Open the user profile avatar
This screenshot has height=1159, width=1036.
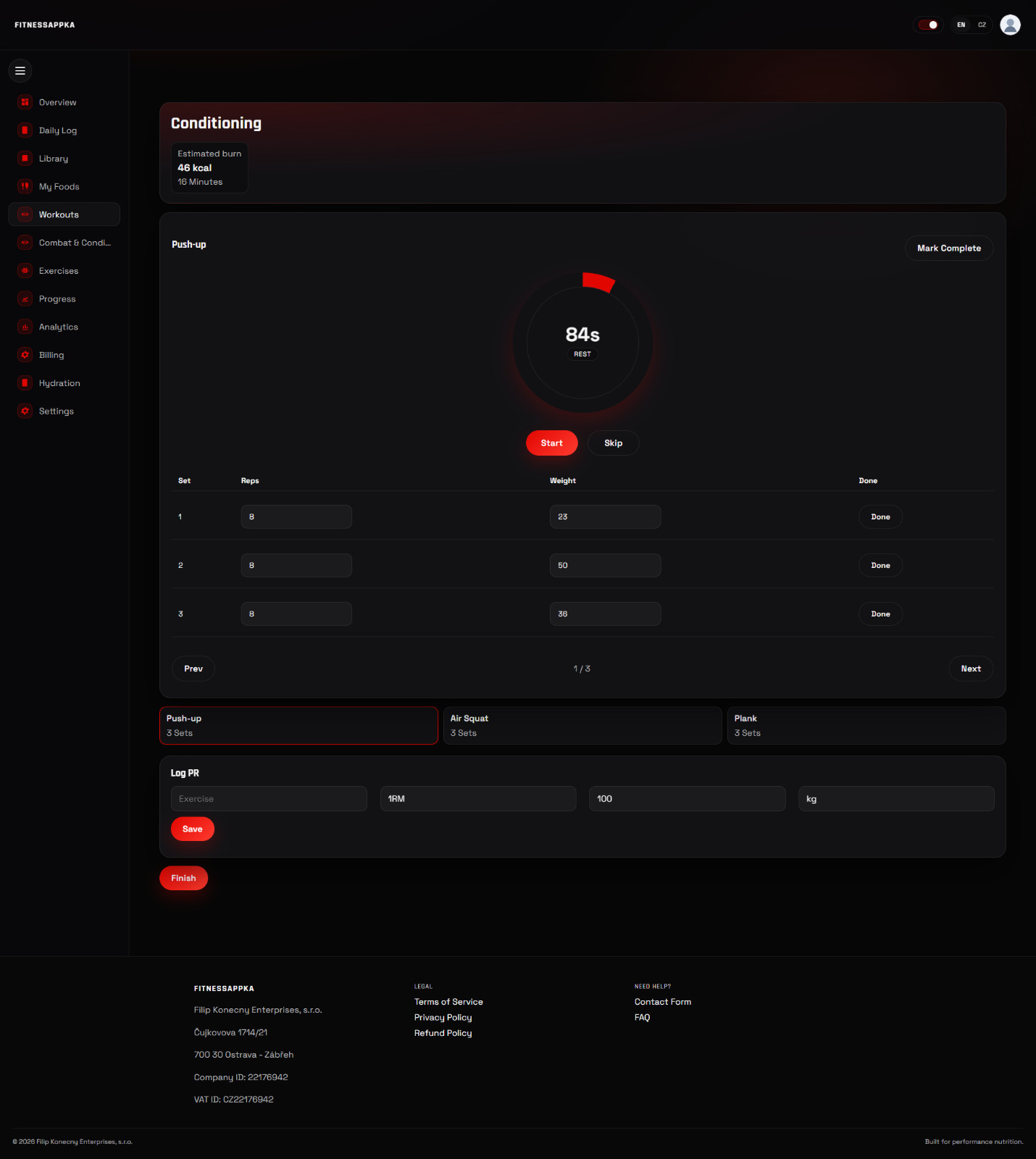(x=1010, y=25)
